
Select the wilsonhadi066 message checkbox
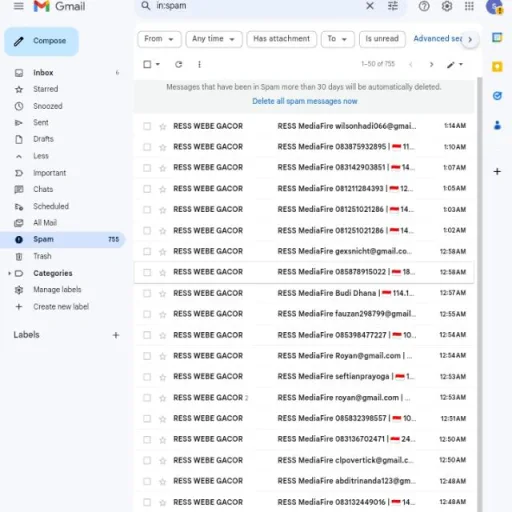pos(147,126)
